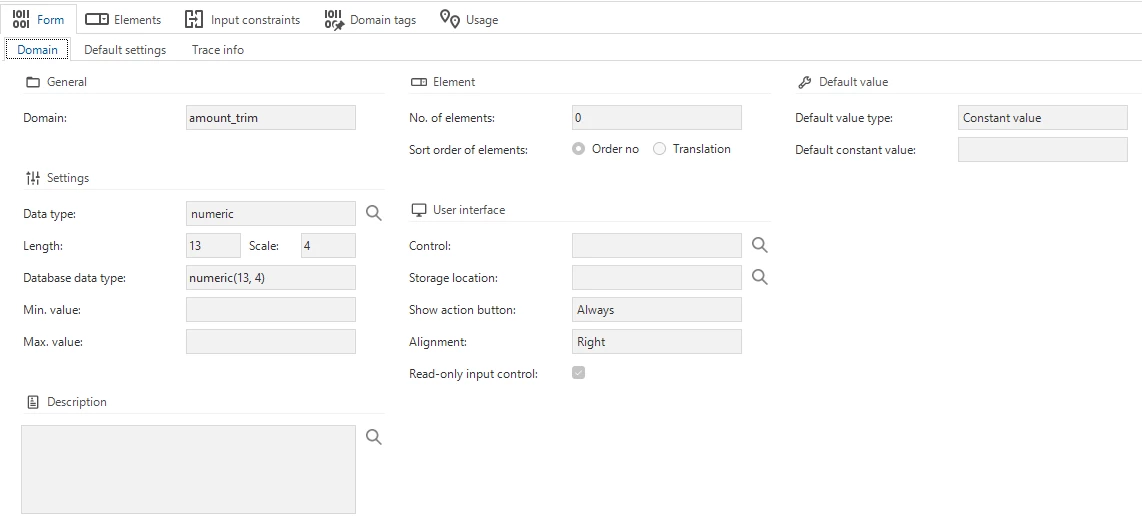Toggle the Read-only input control checkbox
This screenshot has width=1143, height=528.
[578, 373]
